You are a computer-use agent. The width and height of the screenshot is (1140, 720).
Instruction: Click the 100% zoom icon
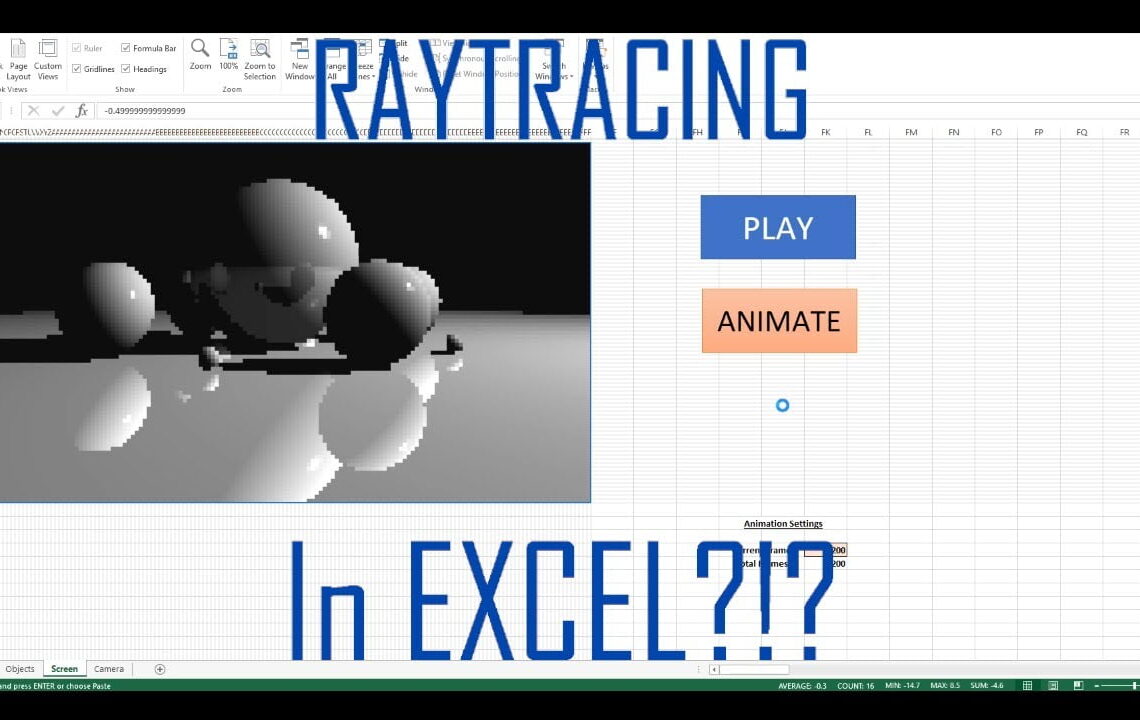coord(228,55)
